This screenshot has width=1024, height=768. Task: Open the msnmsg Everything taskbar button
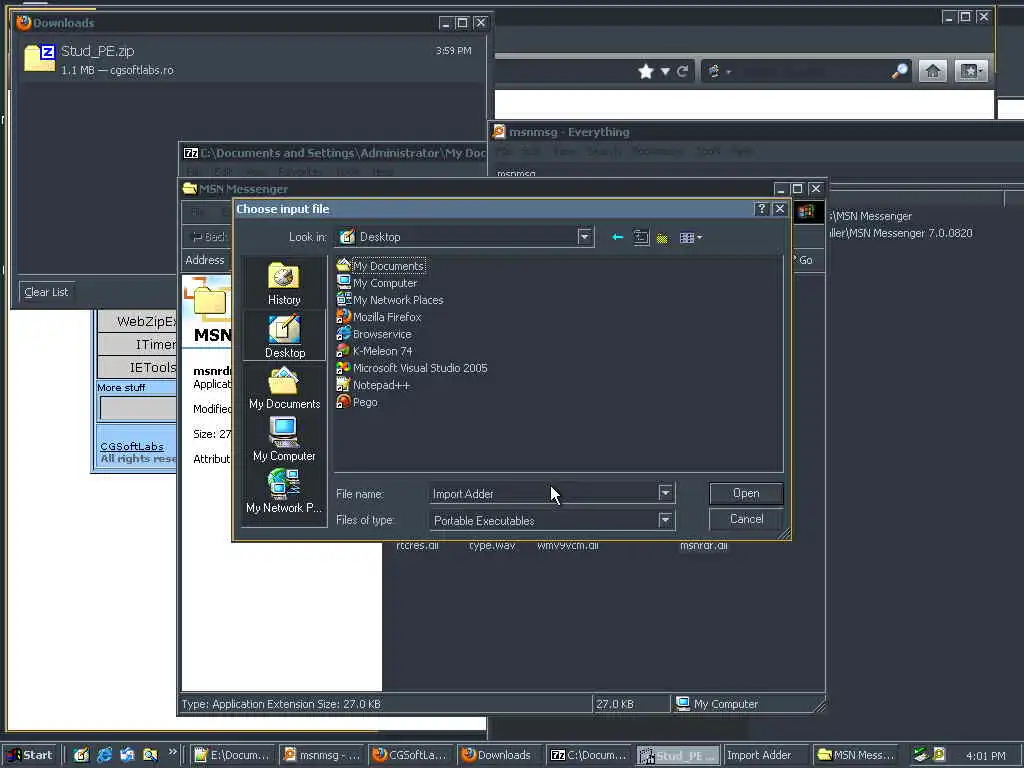click(323, 755)
